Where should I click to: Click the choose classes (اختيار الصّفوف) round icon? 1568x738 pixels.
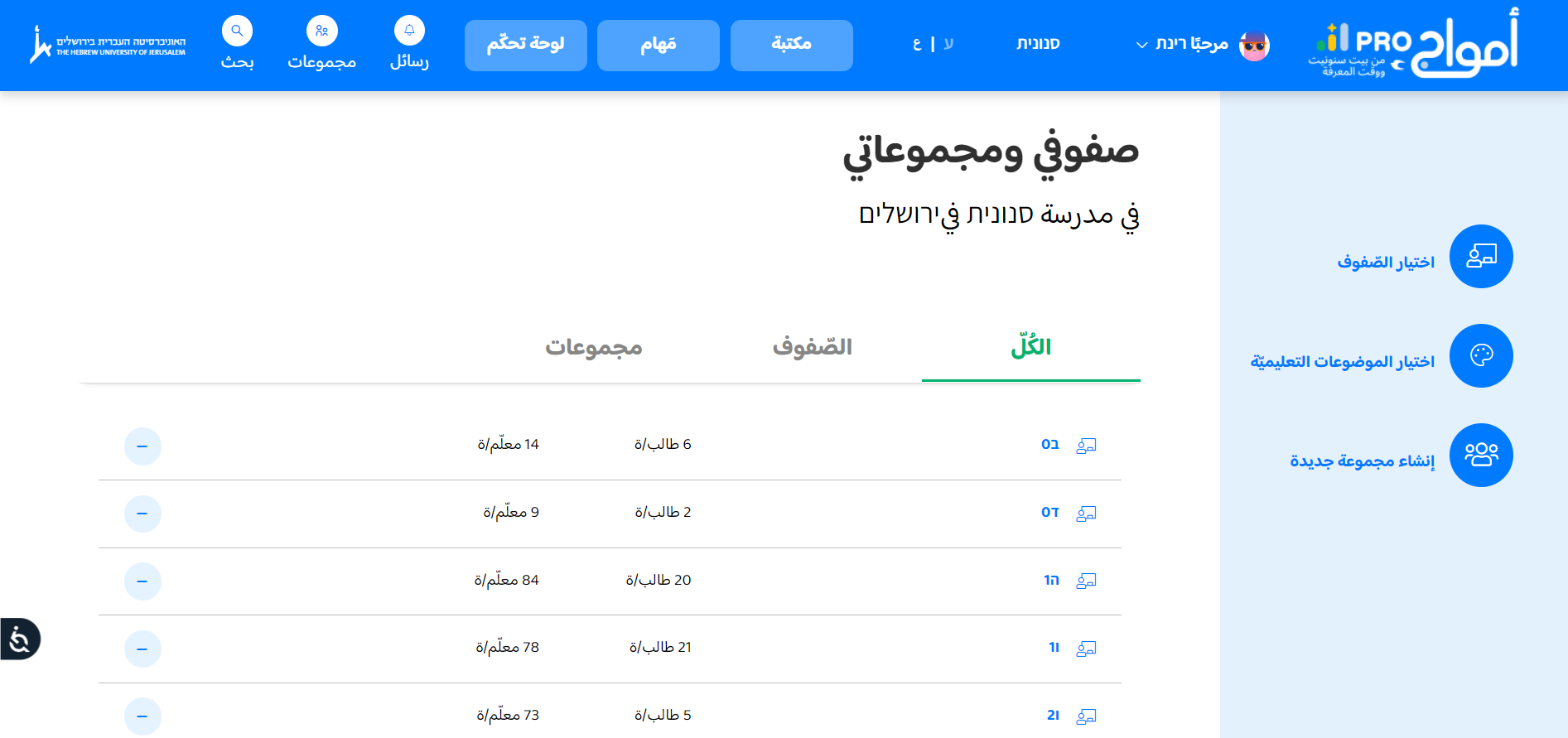1481,257
